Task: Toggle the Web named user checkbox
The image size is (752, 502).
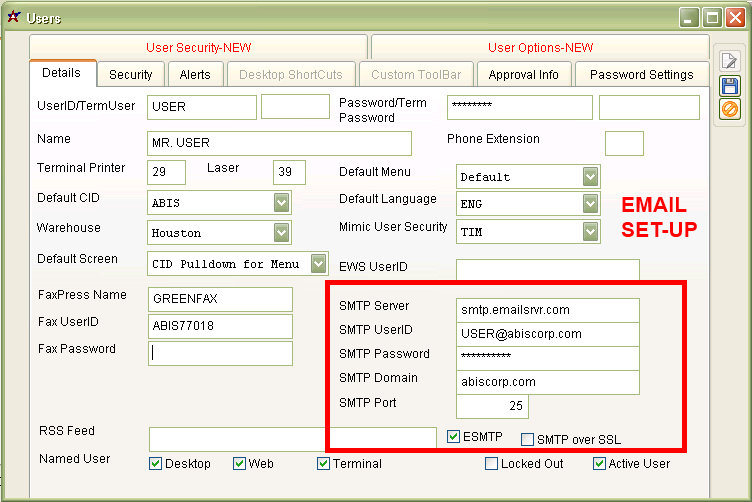Action: click(239, 464)
